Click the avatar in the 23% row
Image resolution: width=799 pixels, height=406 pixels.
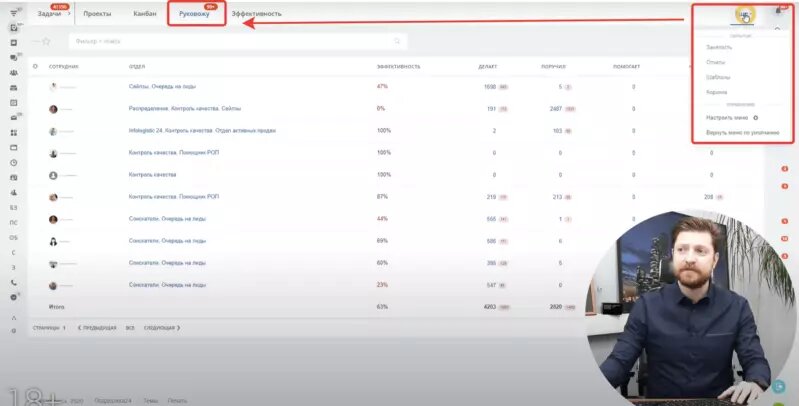pos(53,286)
